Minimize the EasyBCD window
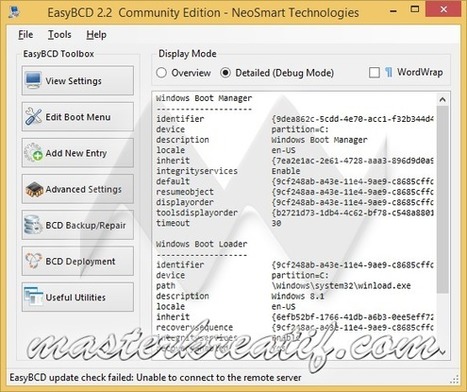The width and height of the screenshot is (467, 392). click(394, 10)
